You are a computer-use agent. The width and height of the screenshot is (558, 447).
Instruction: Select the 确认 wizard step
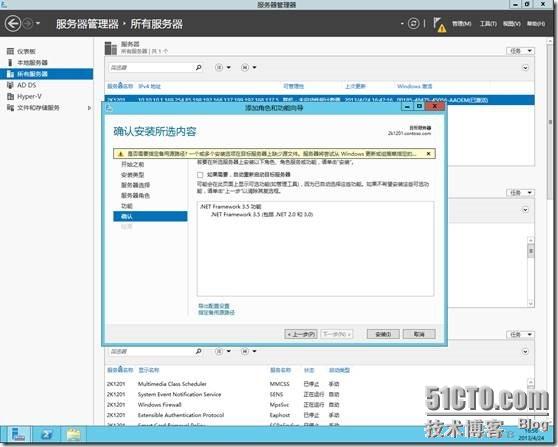(150, 216)
